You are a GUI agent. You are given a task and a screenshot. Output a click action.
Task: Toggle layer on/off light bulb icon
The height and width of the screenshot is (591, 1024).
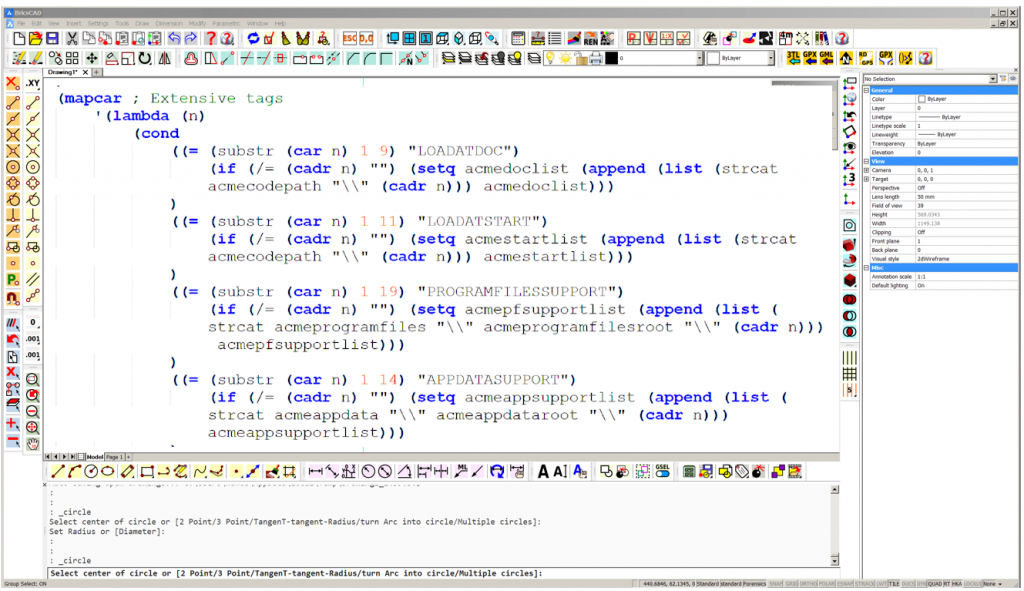tap(550, 58)
